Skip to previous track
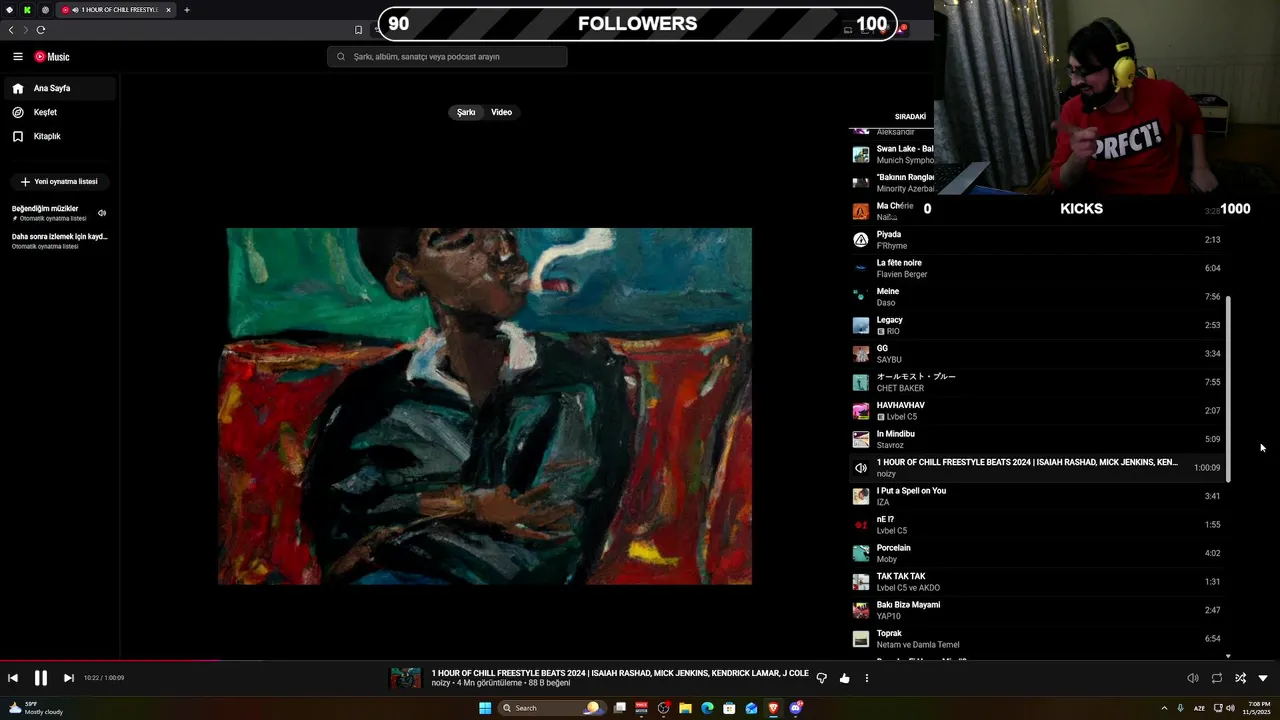Image resolution: width=1280 pixels, height=720 pixels. (13, 678)
